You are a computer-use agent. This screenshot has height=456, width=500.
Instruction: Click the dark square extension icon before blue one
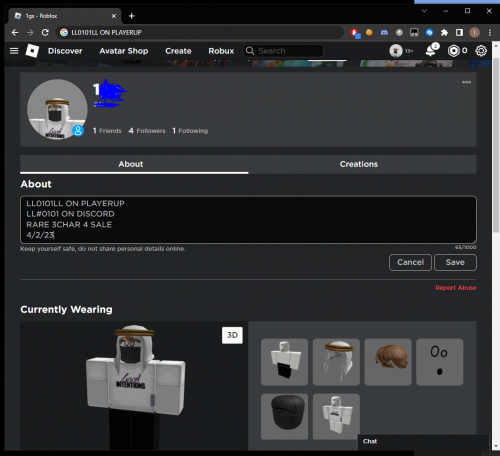[x=414, y=32]
